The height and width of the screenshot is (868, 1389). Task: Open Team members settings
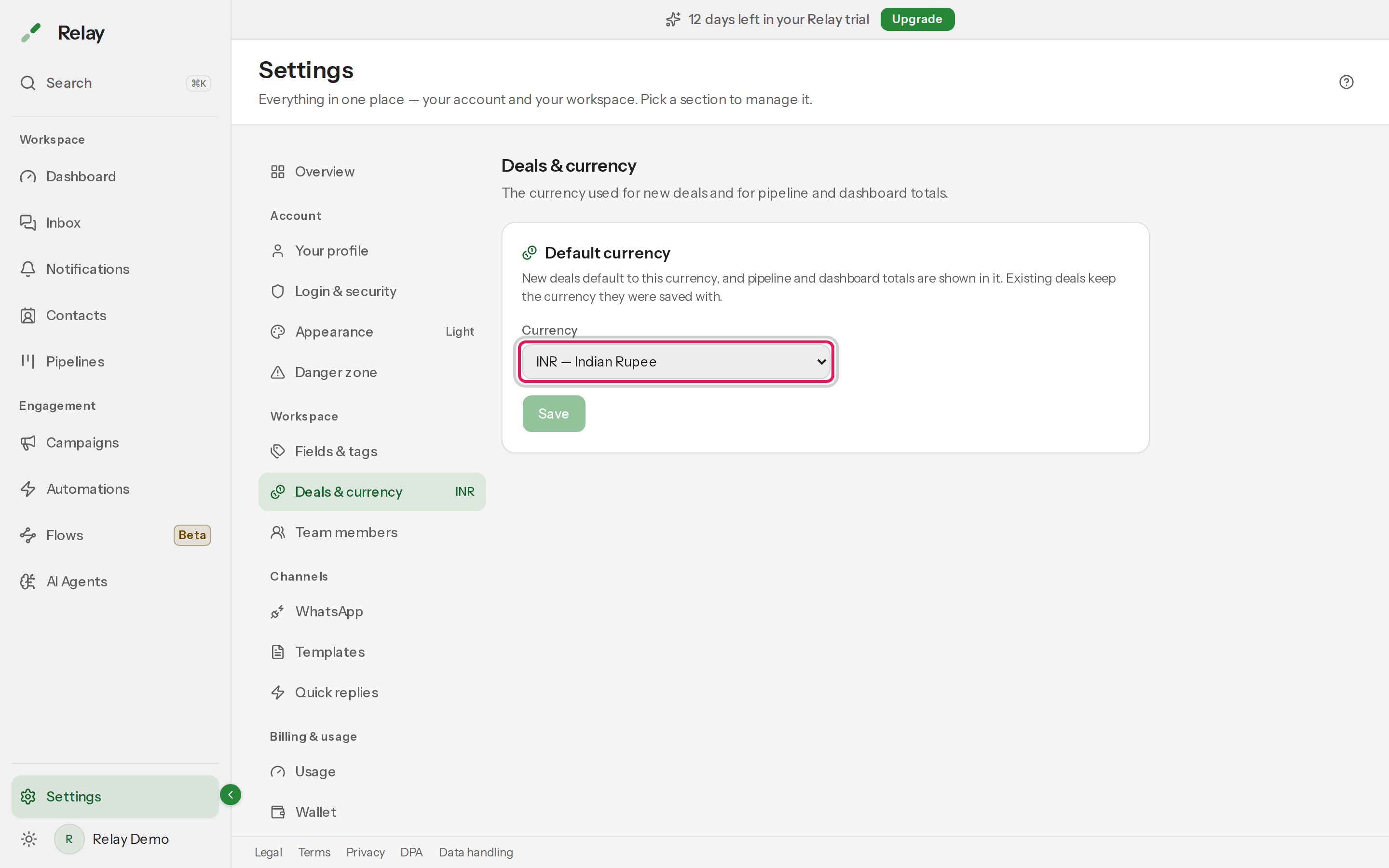372,532
